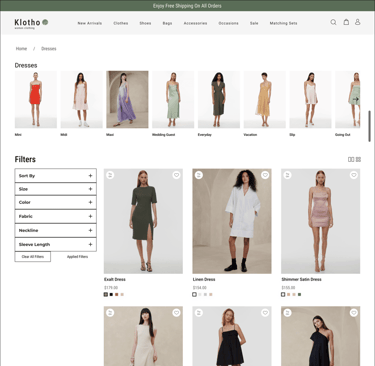Open the Shimmer Satin Dress title link
This screenshot has width=375, height=366.
click(x=301, y=279)
